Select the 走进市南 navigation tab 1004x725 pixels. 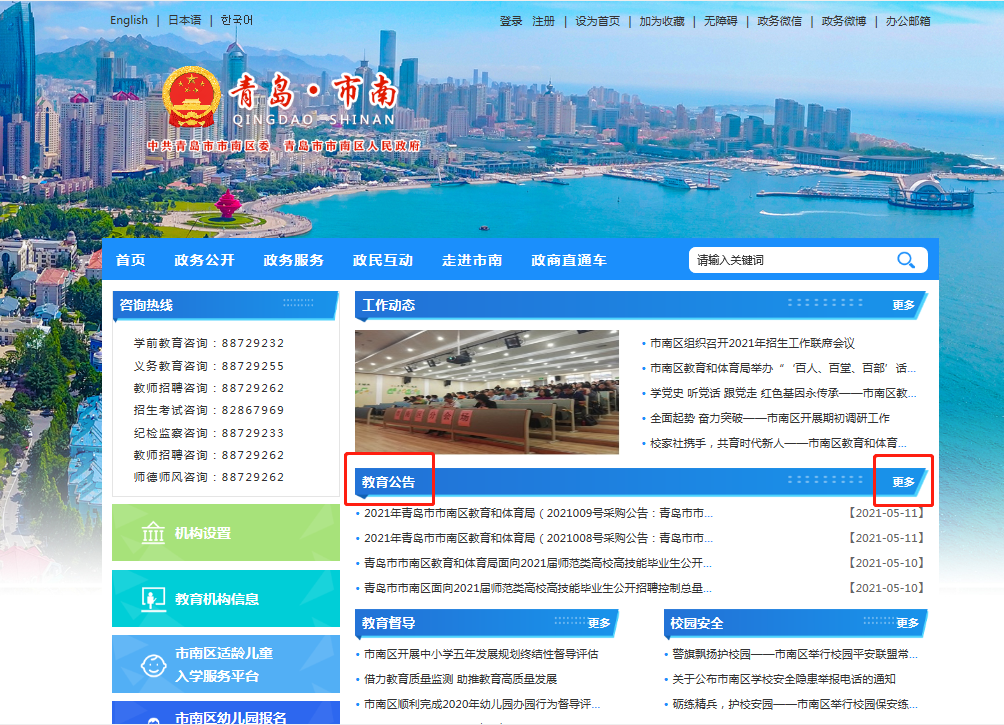pyautogui.click(x=471, y=260)
